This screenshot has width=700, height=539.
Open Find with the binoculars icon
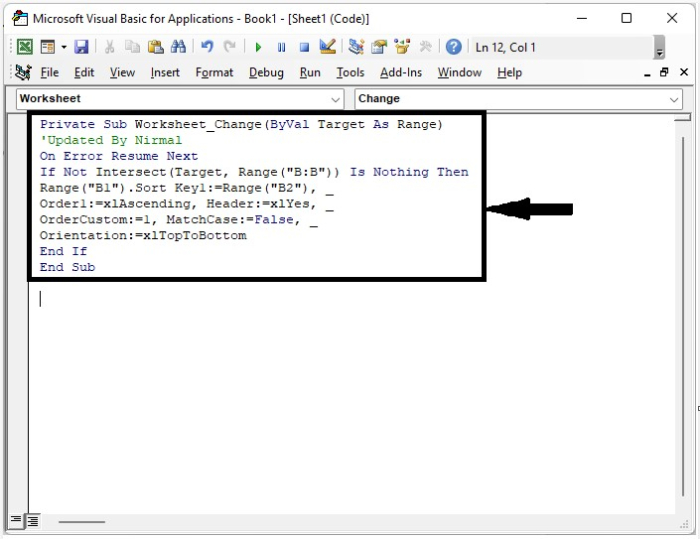[x=178, y=47]
